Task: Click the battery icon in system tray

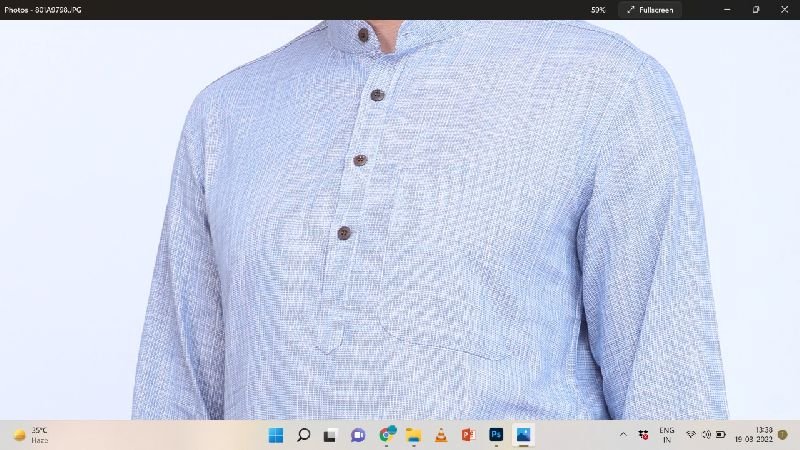Action: tap(721, 435)
